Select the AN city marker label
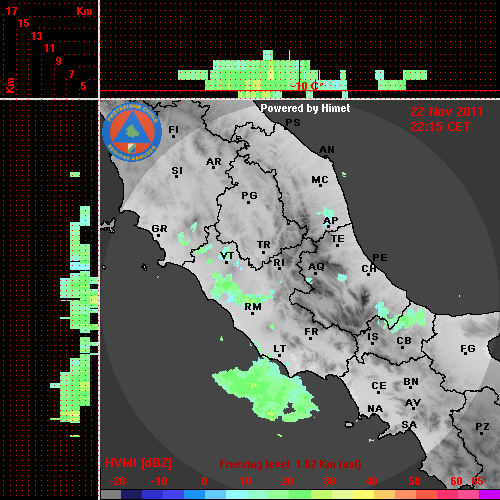Image resolution: width=500 pixels, height=500 pixels. click(x=327, y=150)
